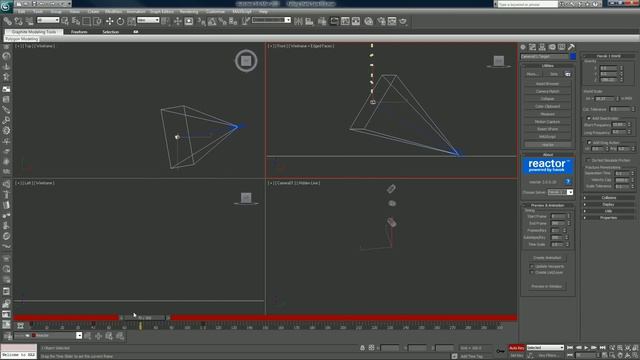Click the reactor help question mark icon

pos(568,182)
